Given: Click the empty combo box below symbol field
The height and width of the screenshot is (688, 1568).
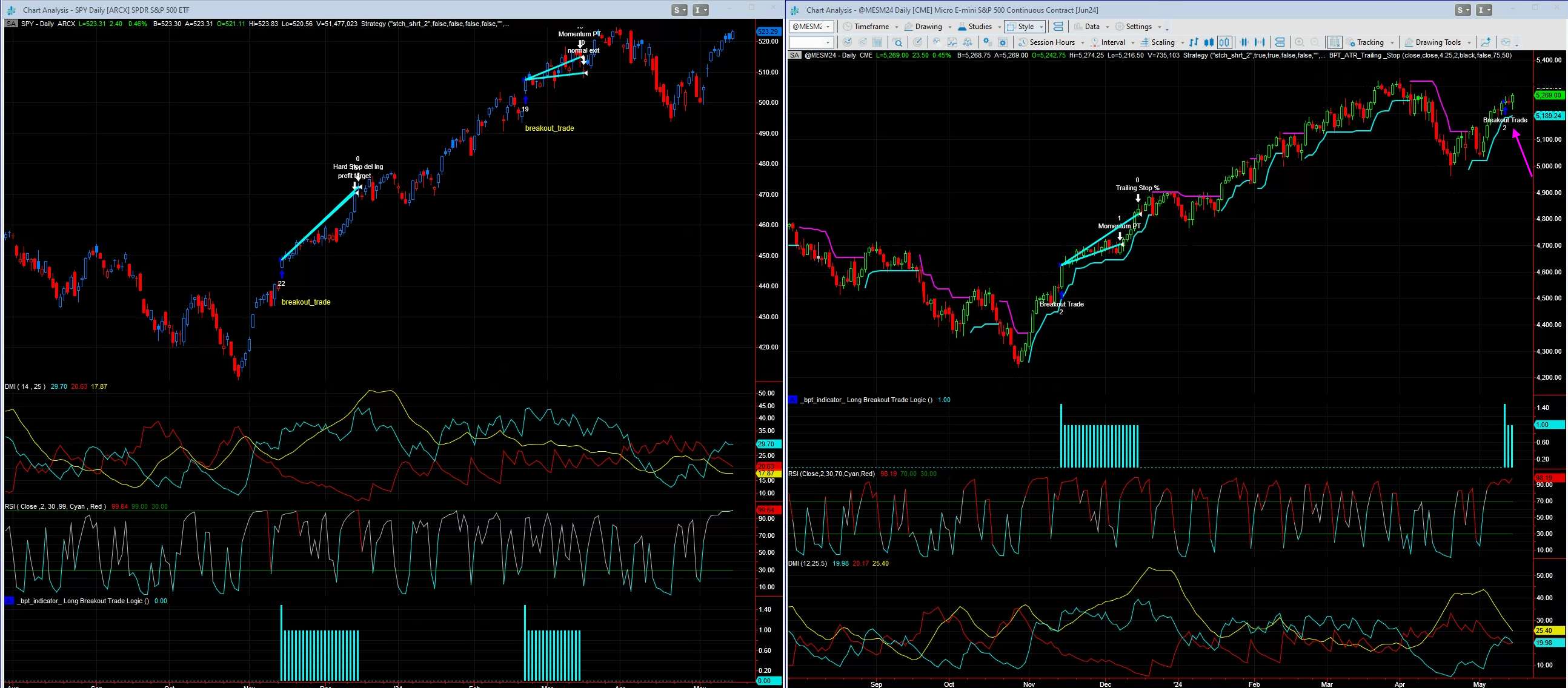Looking at the screenshot, I should coord(811,42).
